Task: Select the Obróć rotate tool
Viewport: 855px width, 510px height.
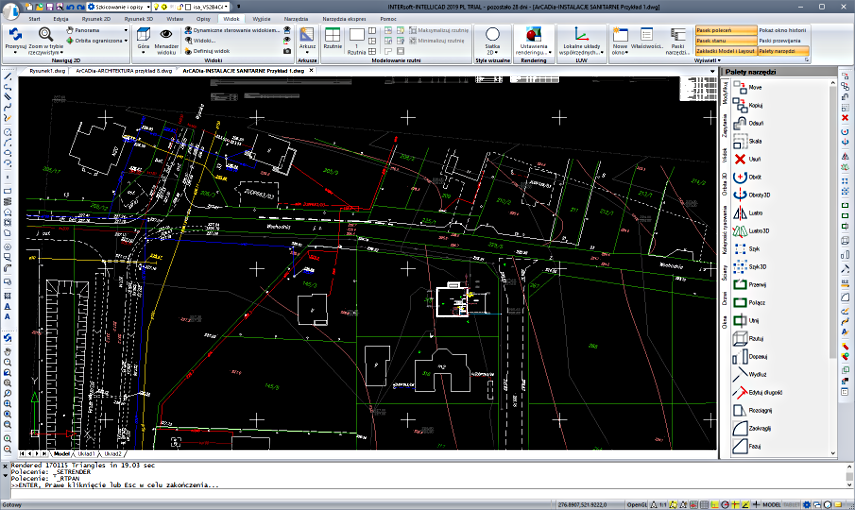Action: coord(747,177)
